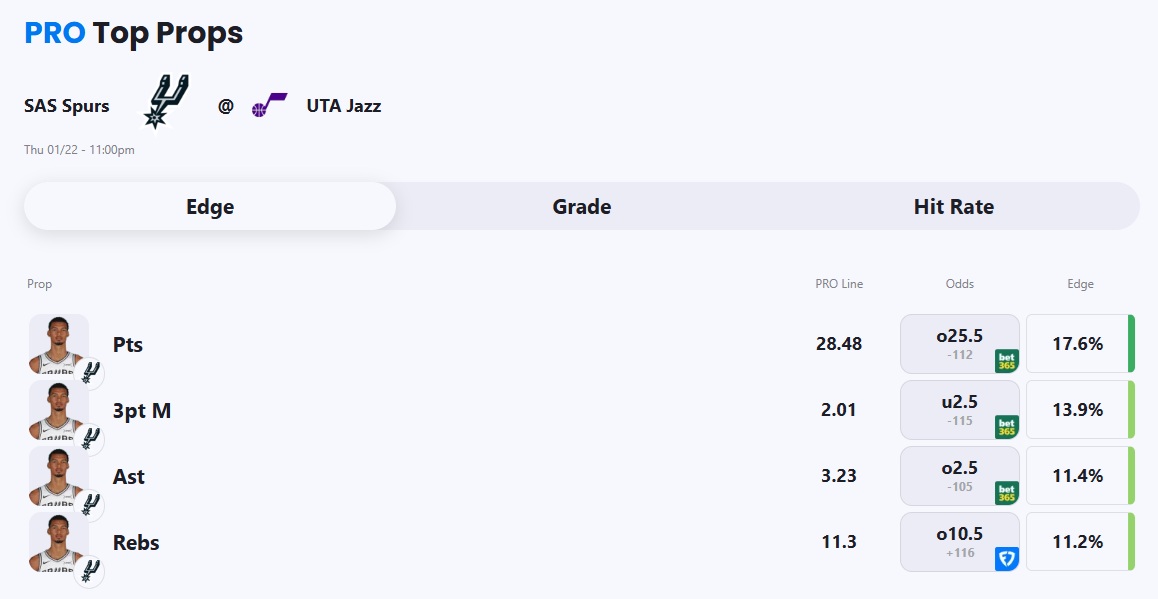This screenshot has height=599, width=1158.
Task: Switch to the Grade tab
Action: tap(582, 207)
